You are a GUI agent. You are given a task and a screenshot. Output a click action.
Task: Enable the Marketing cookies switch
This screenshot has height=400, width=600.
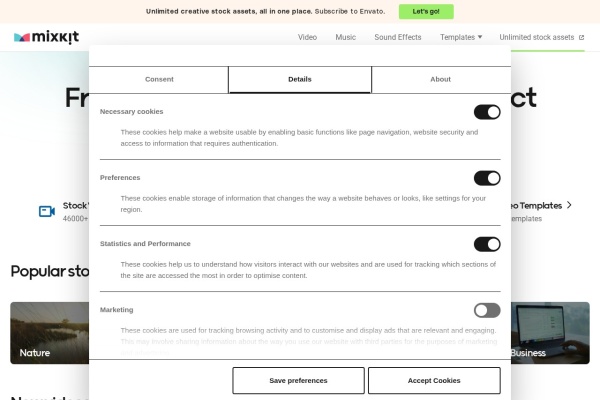point(487,310)
